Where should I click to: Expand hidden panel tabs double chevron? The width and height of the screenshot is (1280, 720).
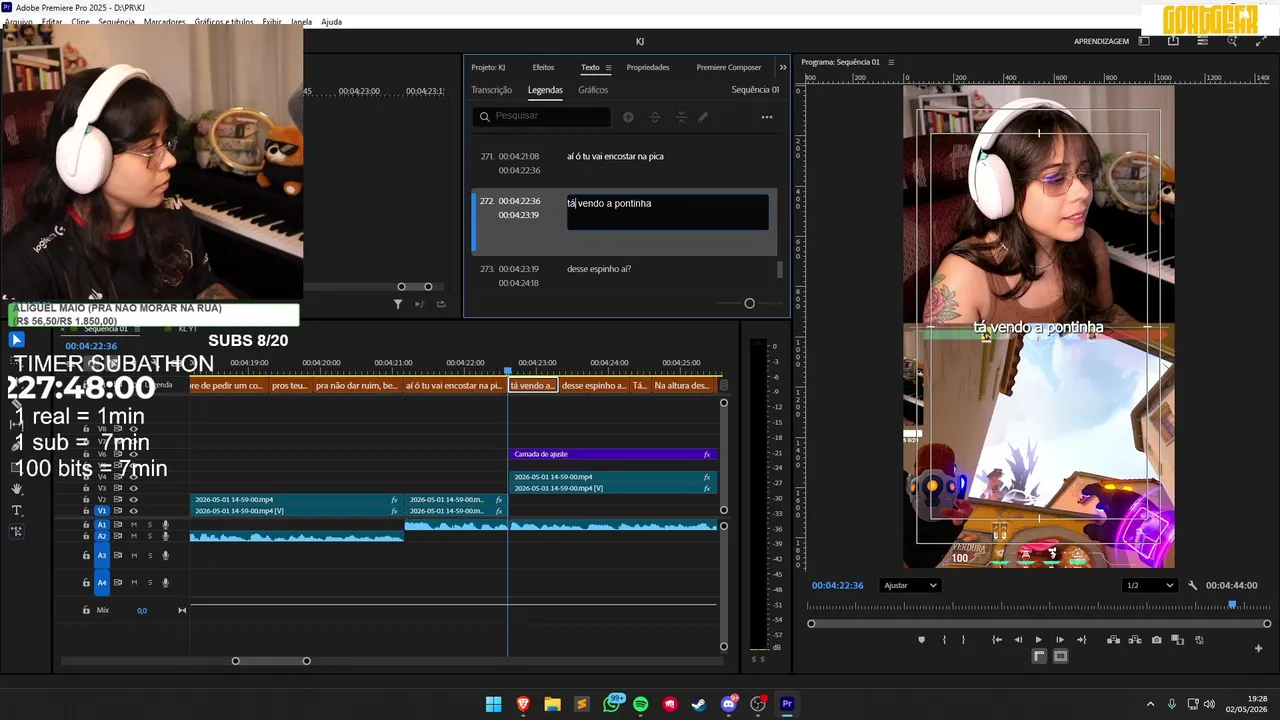point(782,67)
